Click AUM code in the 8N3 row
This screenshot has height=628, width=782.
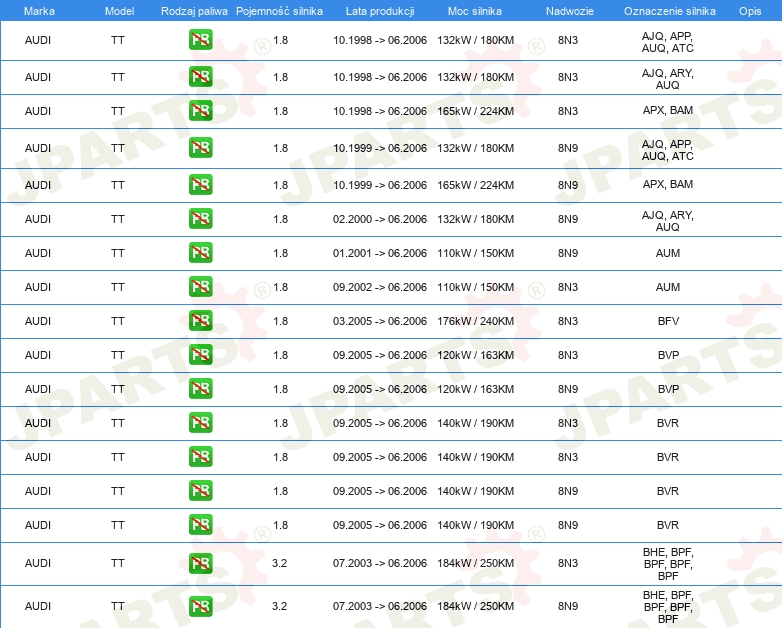(x=668, y=287)
